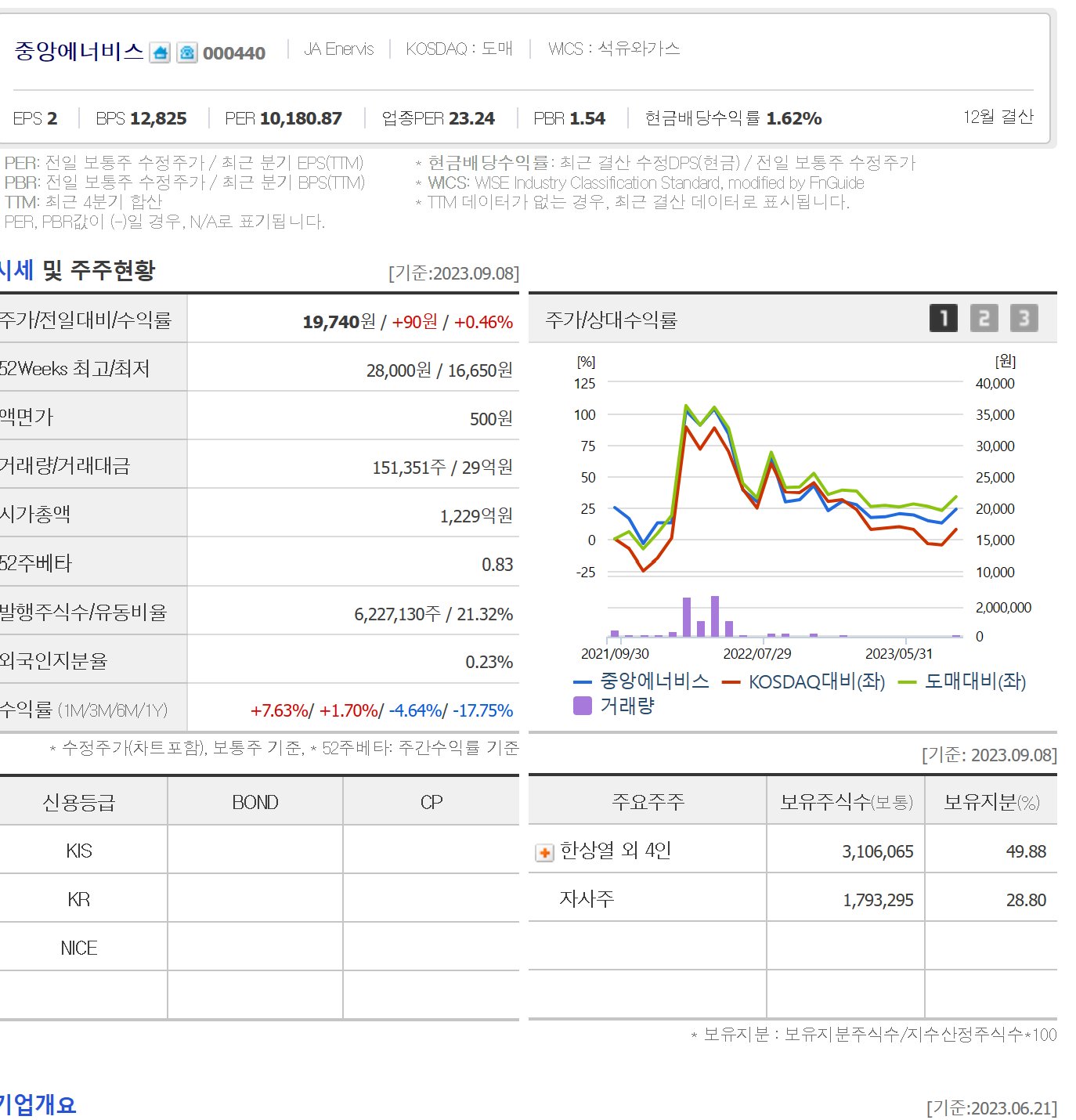Open the company homepage house icon
This screenshot has height=1120, width=1076.
(160, 53)
